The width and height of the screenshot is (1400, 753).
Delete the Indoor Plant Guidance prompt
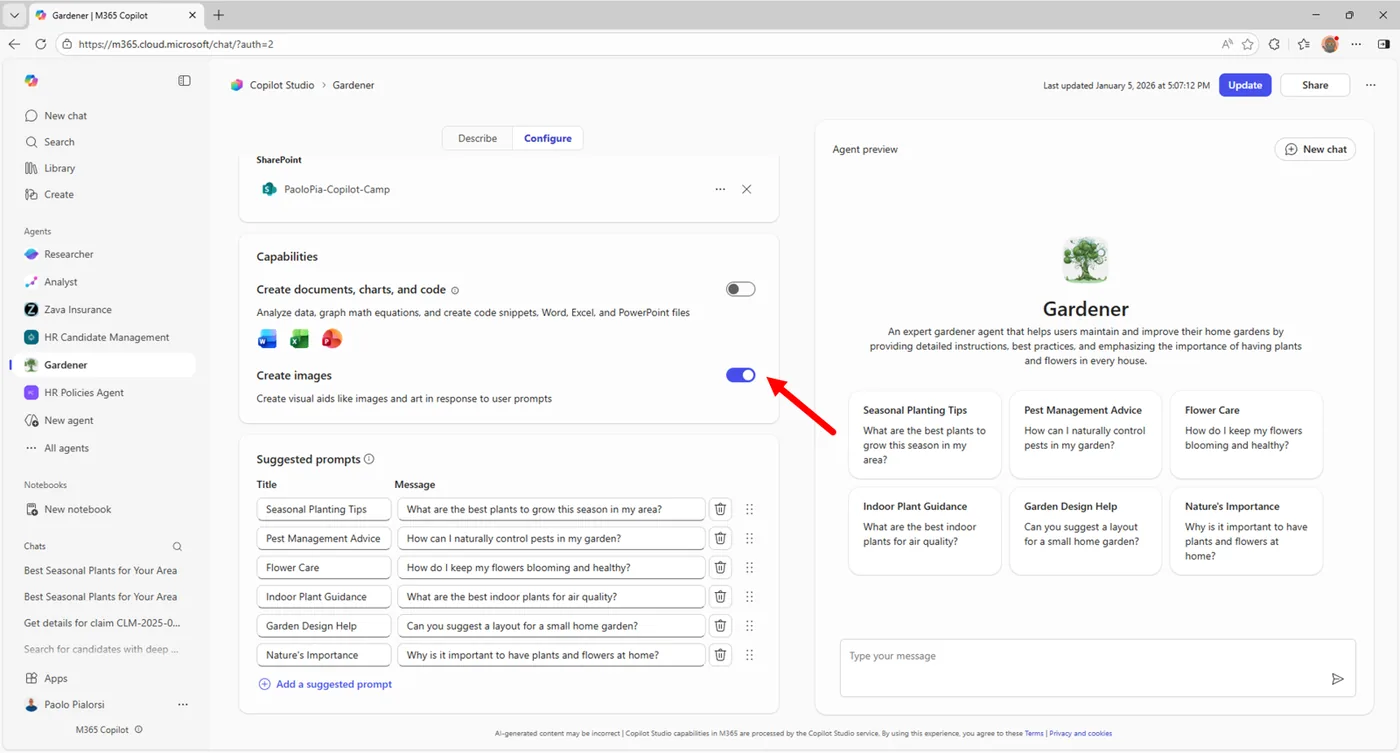(719, 596)
